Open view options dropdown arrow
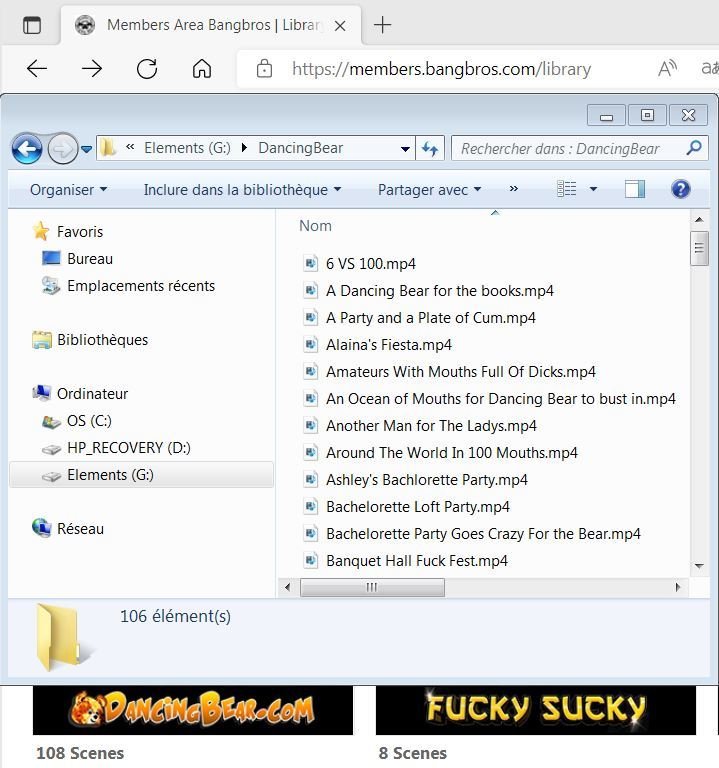Viewport: 719px width, 768px height. click(x=593, y=189)
